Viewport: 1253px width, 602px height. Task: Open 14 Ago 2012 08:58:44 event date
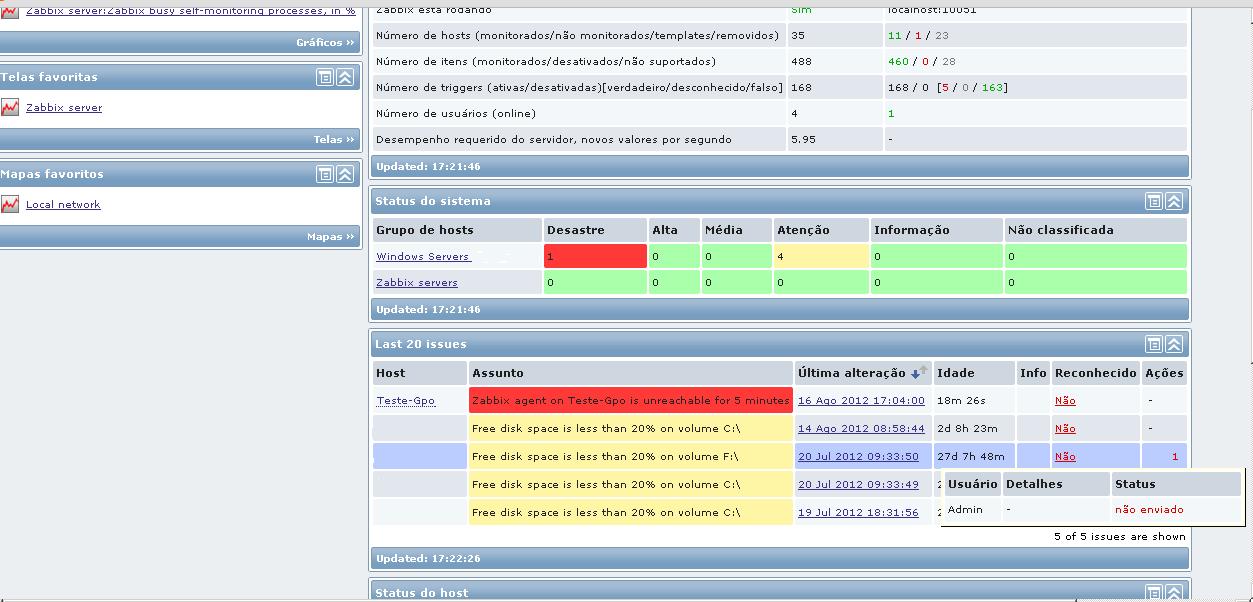point(861,428)
